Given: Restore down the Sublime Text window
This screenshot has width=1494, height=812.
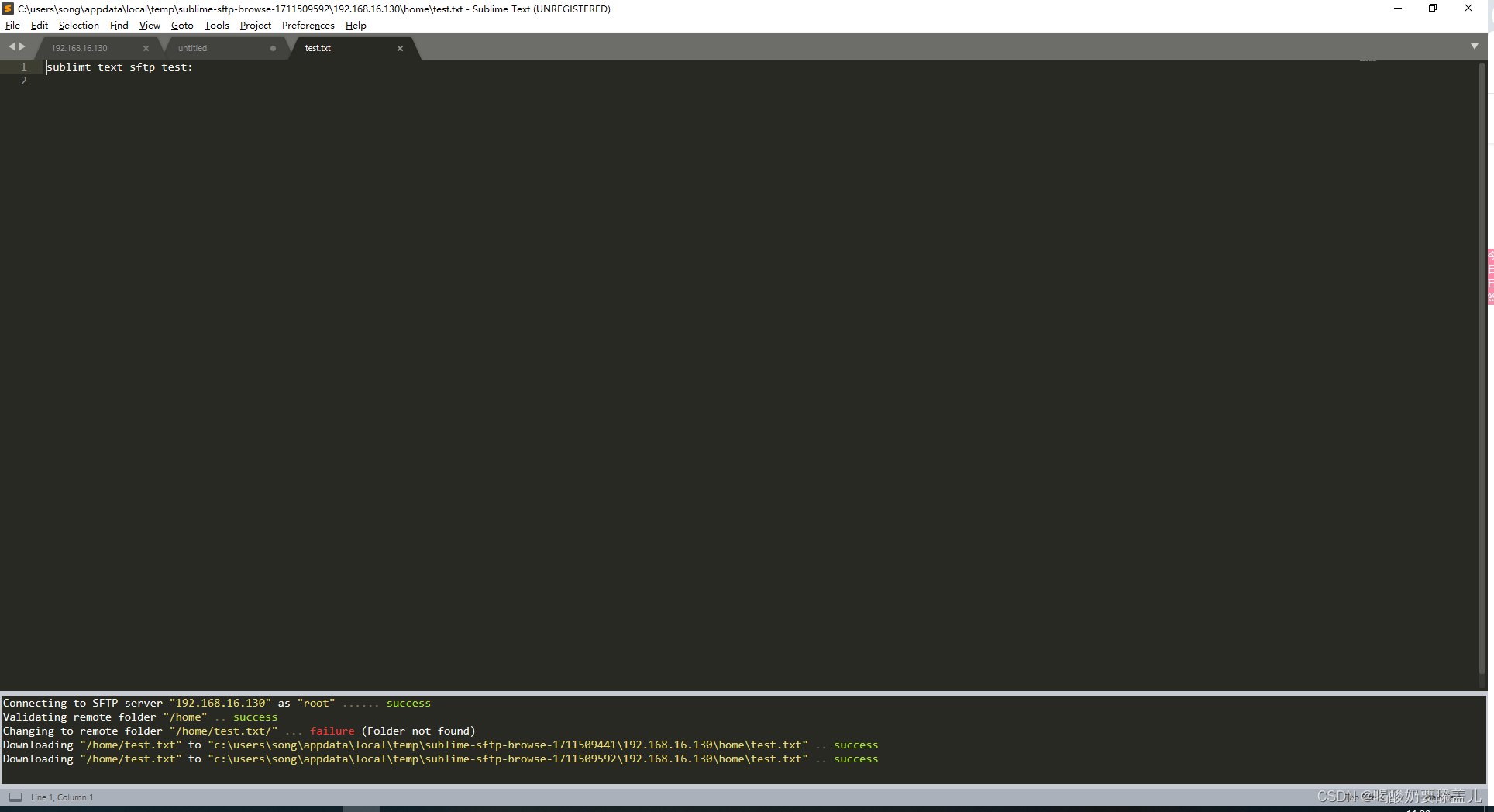Looking at the screenshot, I should click(1433, 9).
